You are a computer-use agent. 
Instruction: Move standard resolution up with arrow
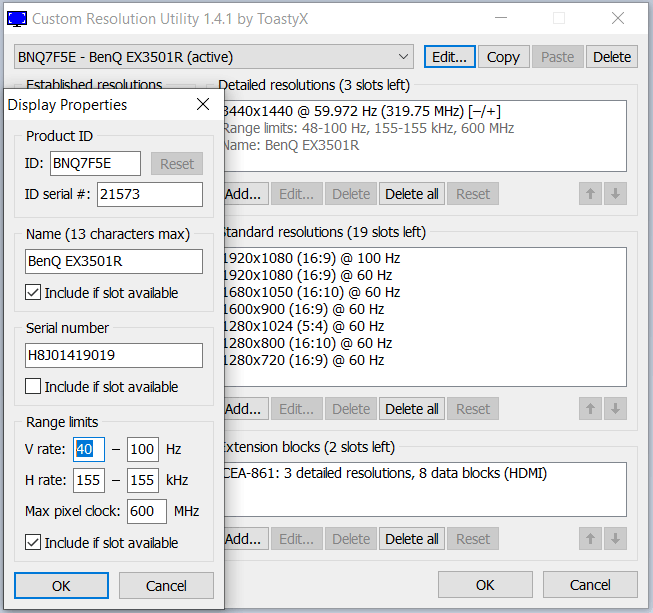[x=590, y=409]
